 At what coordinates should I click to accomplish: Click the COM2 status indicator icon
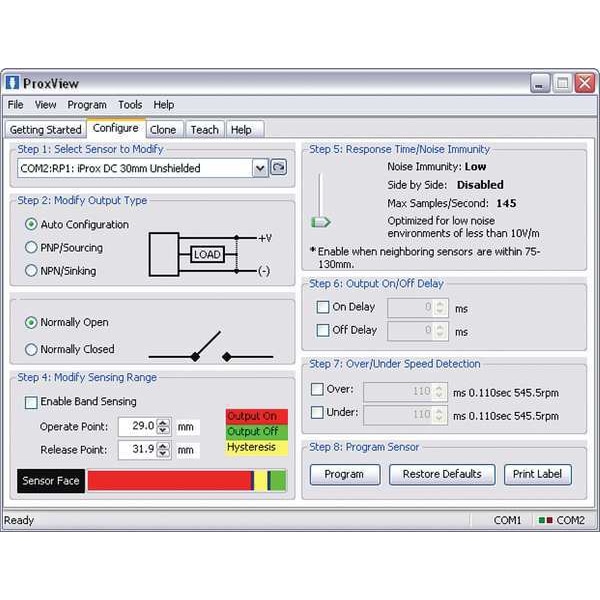[x=544, y=520]
